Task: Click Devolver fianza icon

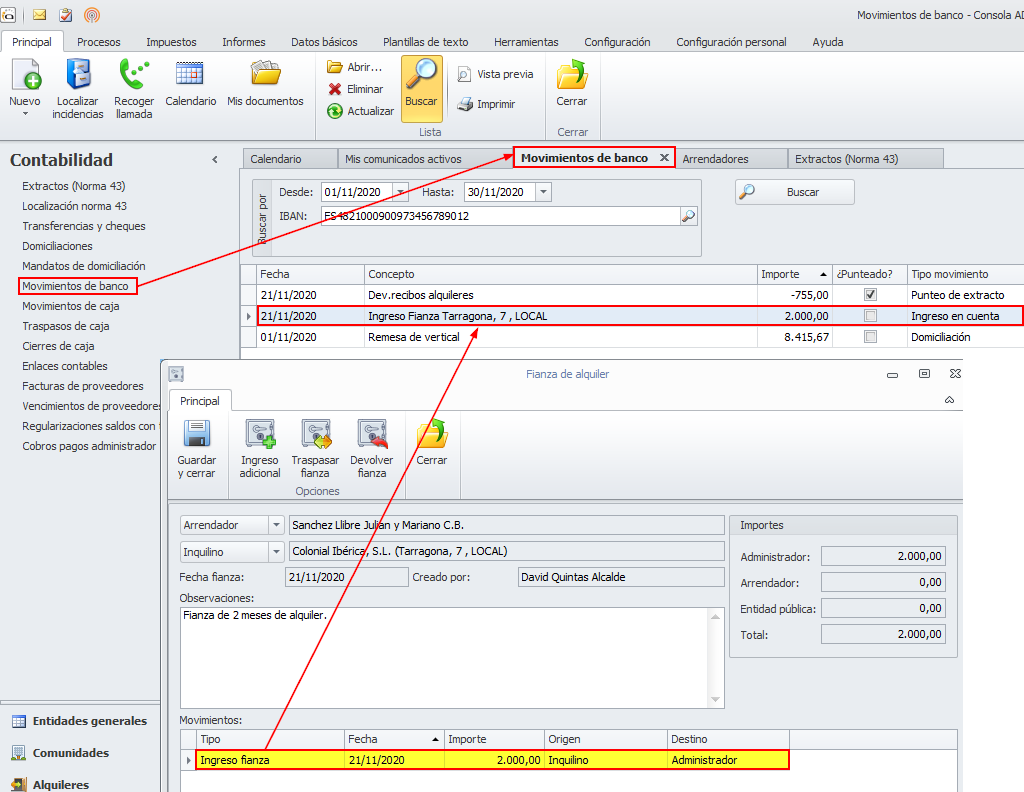Action: (371, 436)
